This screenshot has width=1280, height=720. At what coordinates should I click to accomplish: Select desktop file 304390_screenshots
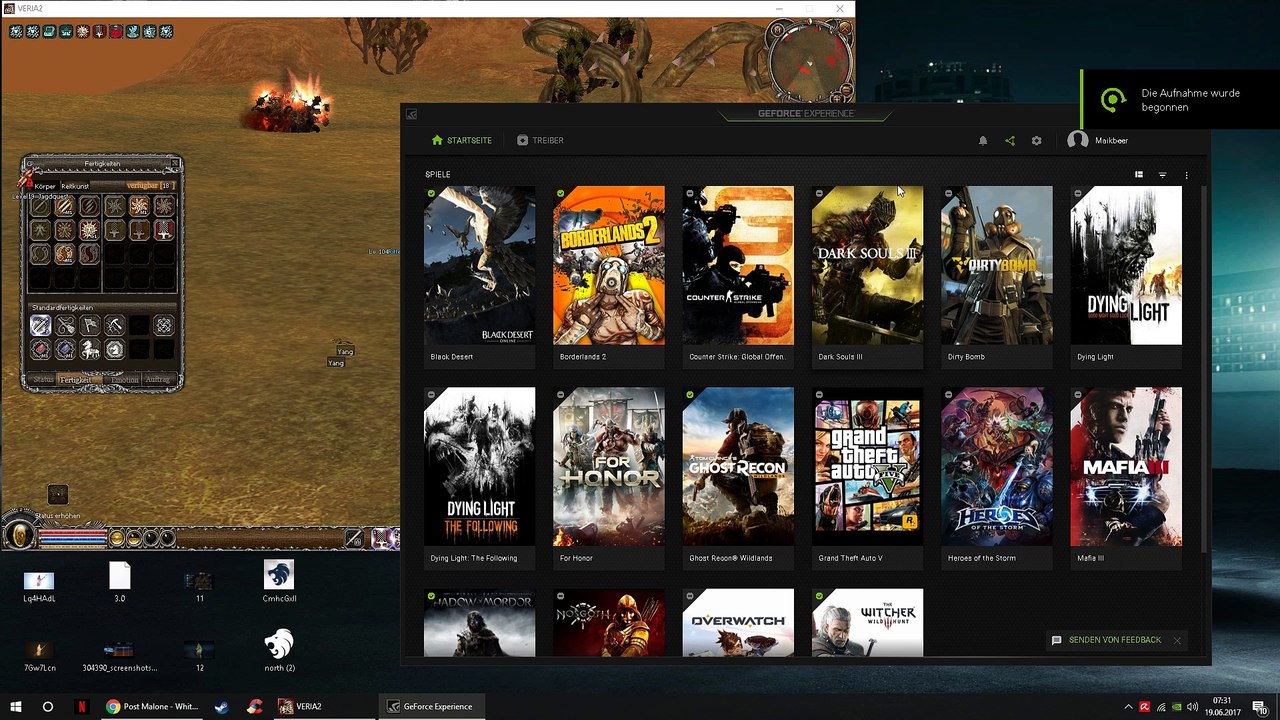[x=119, y=656]
